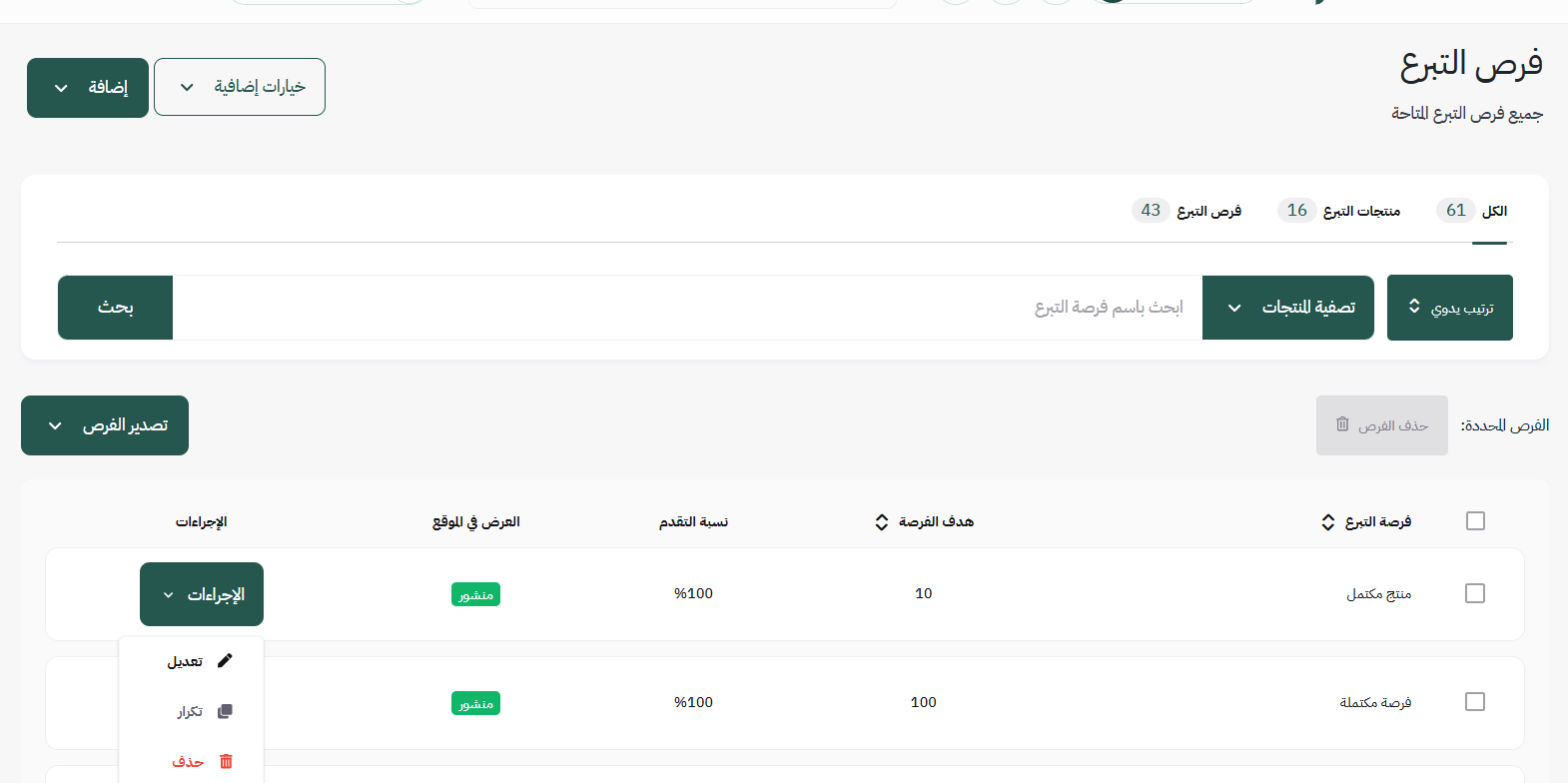Open the تصفية المنتجات filter dropdown
This screenshot has width=1568, height=783.
1288,308
